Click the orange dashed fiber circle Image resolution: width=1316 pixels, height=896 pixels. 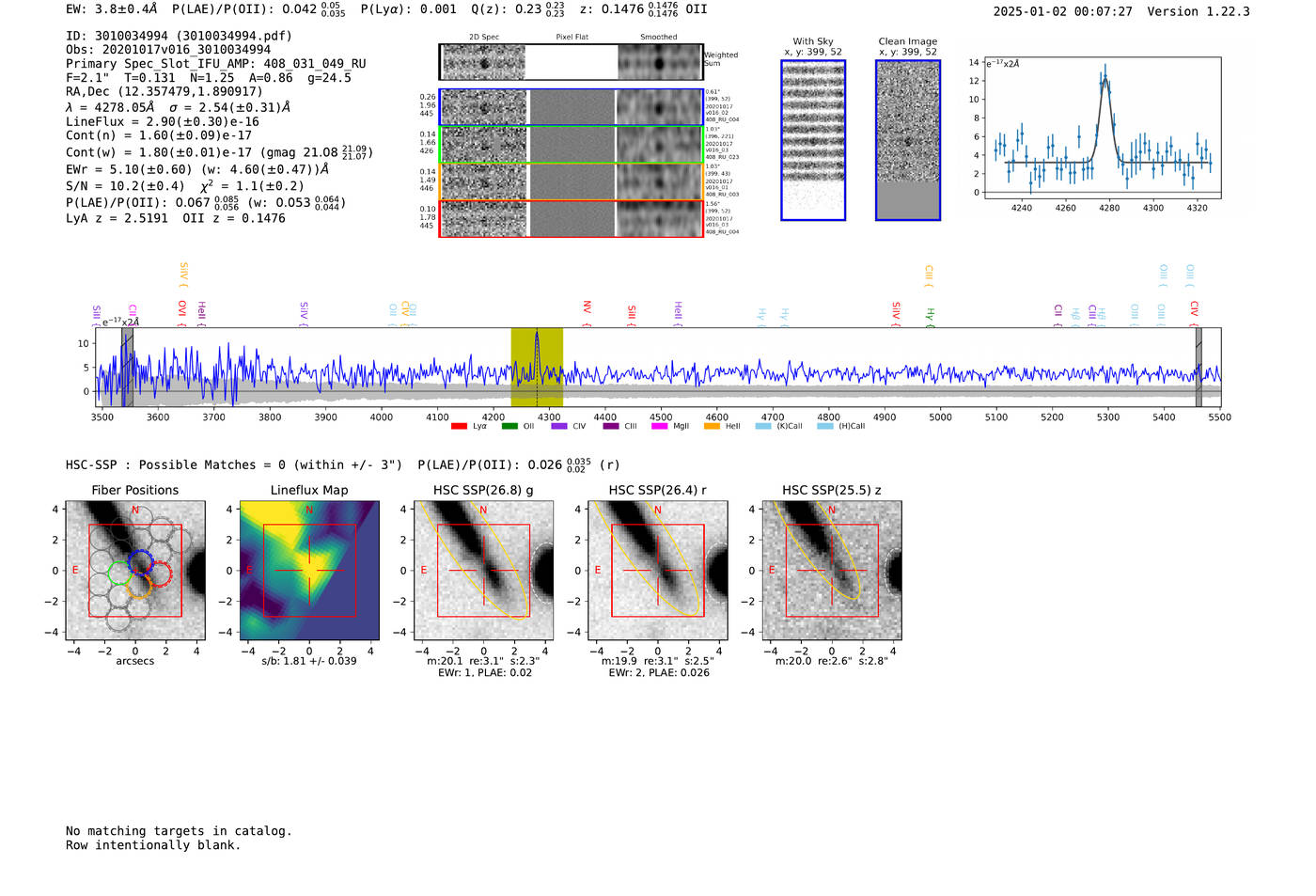pyautogui.click(x=140, y=586)
